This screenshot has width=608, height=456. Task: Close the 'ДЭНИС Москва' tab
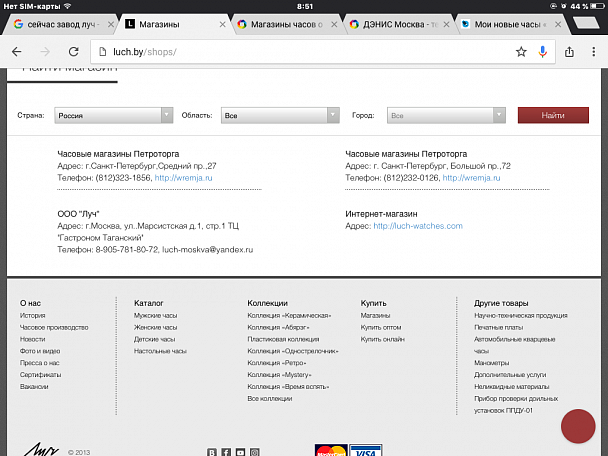446,24
